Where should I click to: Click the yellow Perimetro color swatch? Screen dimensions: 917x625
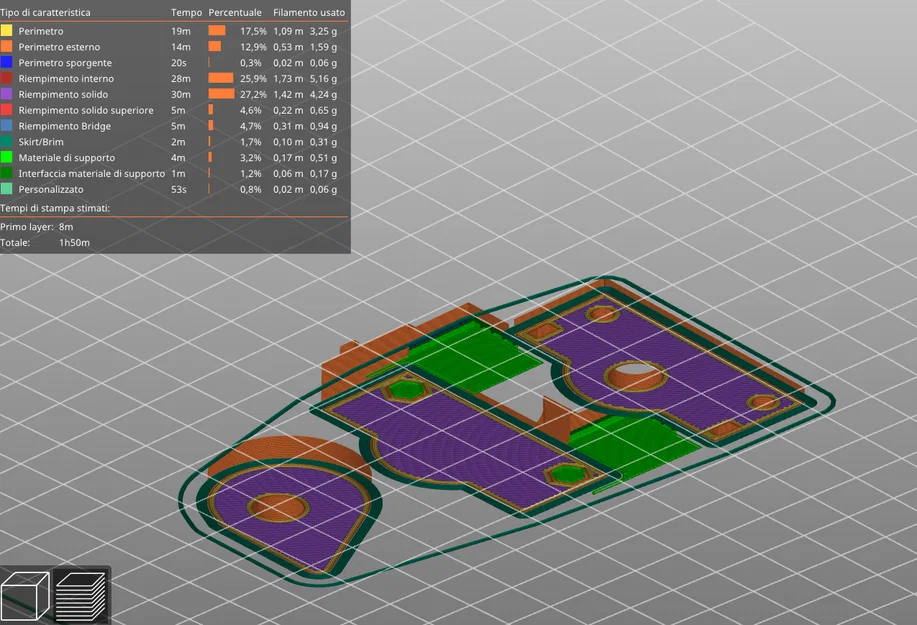tap(6, 30)
